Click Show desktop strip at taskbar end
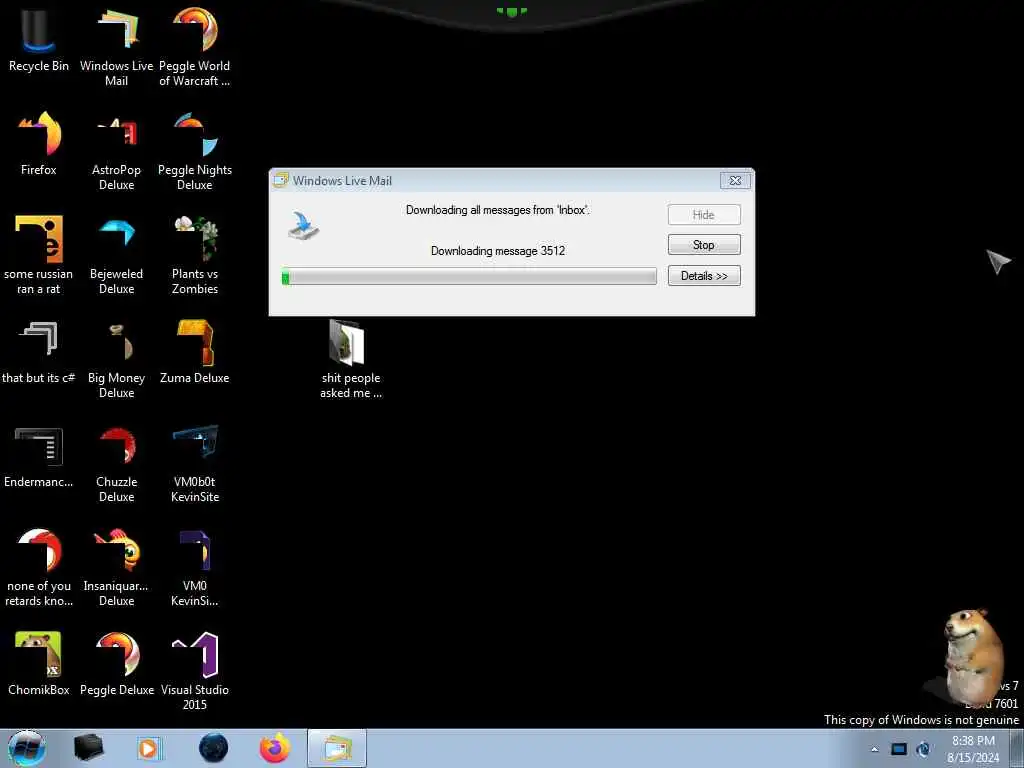Screen dimensions: 1024x768 (x=1017, y=748)
